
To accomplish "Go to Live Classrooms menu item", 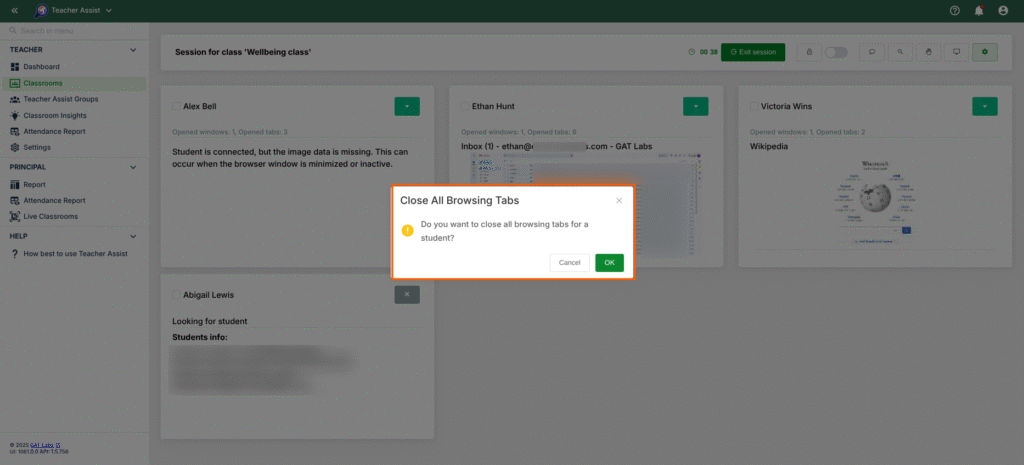I will 50,216.
